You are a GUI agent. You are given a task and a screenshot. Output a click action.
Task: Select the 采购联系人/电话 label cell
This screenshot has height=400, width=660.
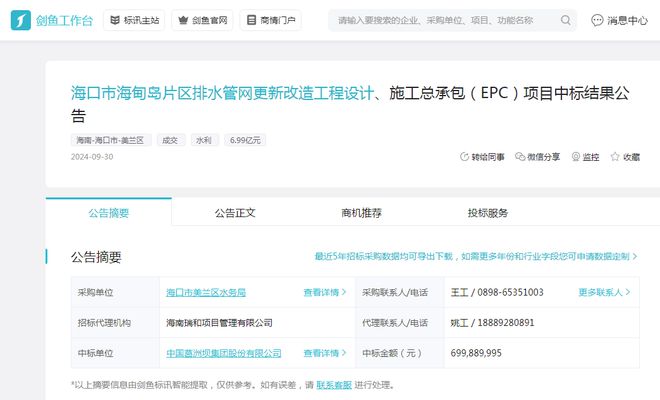point(400,292)
